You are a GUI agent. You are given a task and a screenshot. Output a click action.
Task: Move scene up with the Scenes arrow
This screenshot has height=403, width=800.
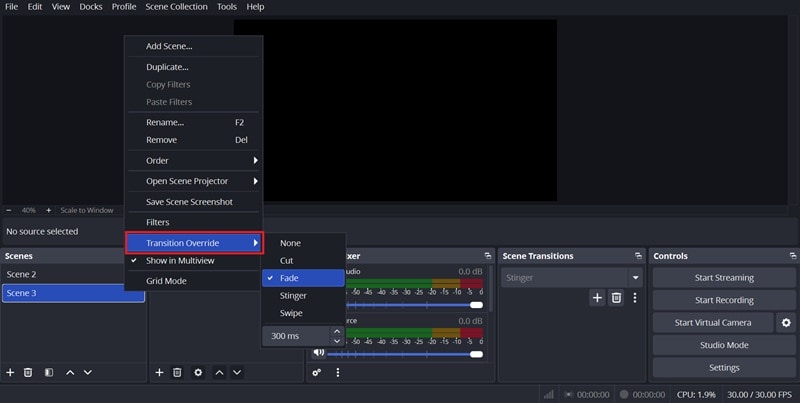coord(70,373)
